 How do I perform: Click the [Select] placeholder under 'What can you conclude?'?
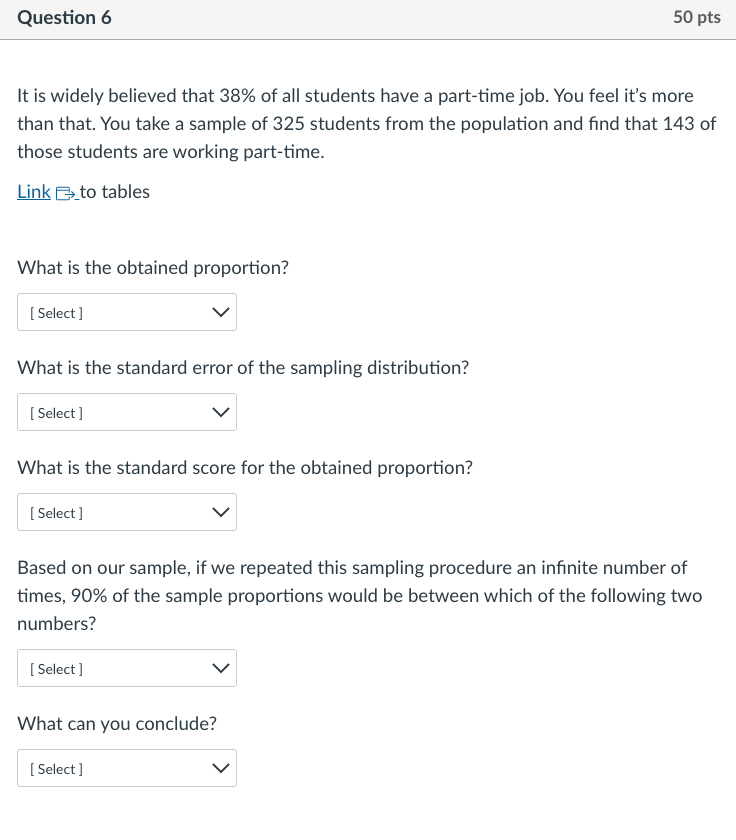tap(55, 768)
